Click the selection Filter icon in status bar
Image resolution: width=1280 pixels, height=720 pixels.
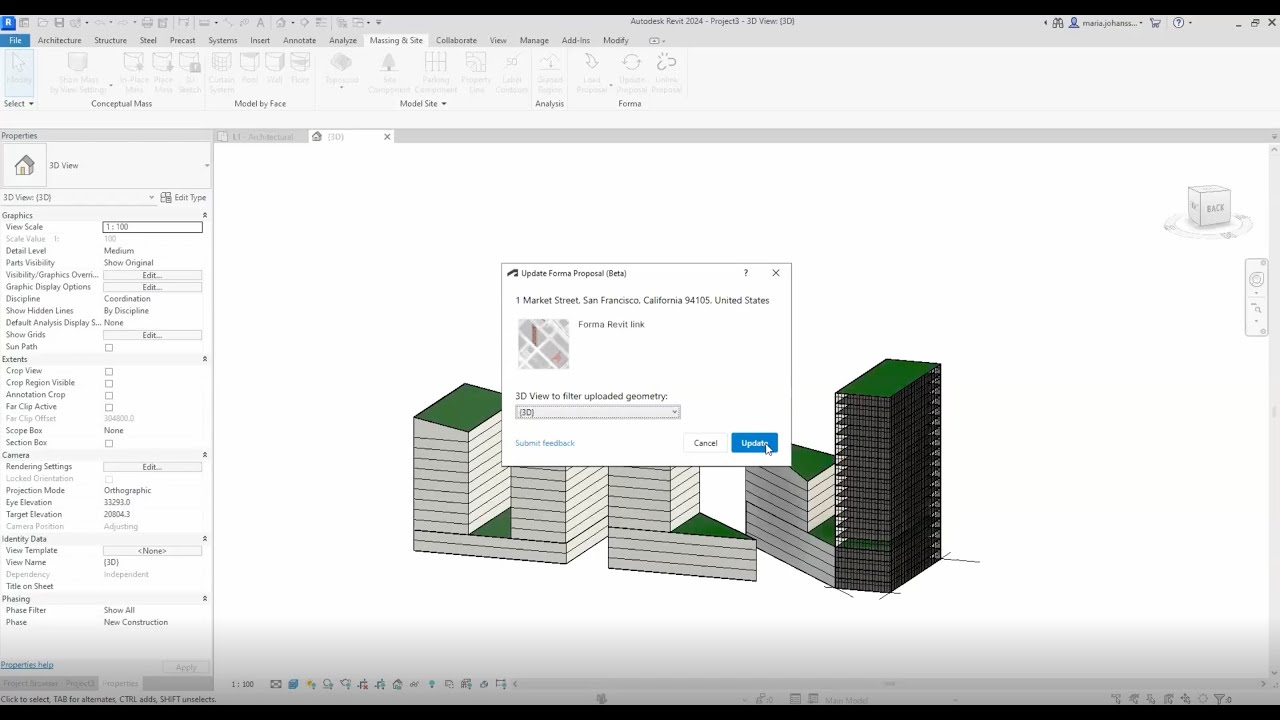[1218, 699]
